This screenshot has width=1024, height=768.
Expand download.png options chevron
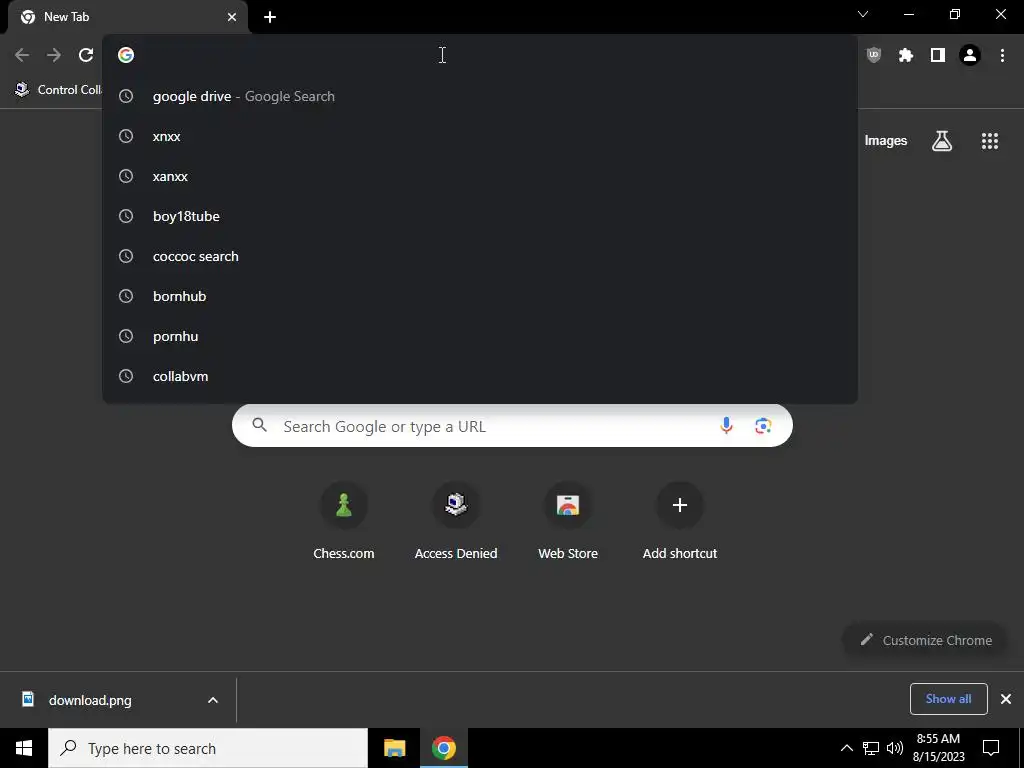point(213,700)
